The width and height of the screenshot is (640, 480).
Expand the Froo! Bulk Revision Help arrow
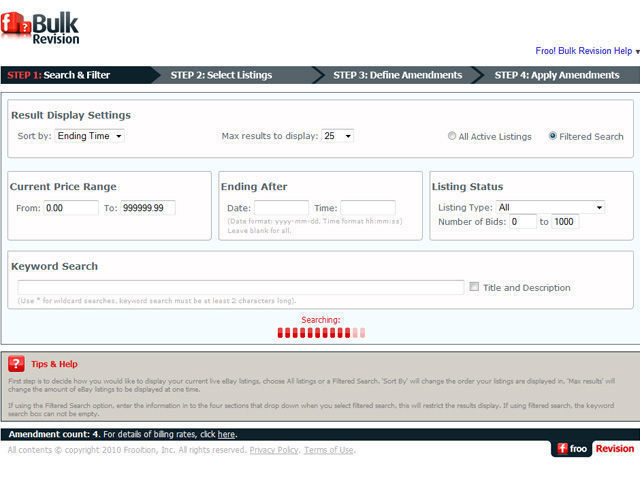coord(637,52)
